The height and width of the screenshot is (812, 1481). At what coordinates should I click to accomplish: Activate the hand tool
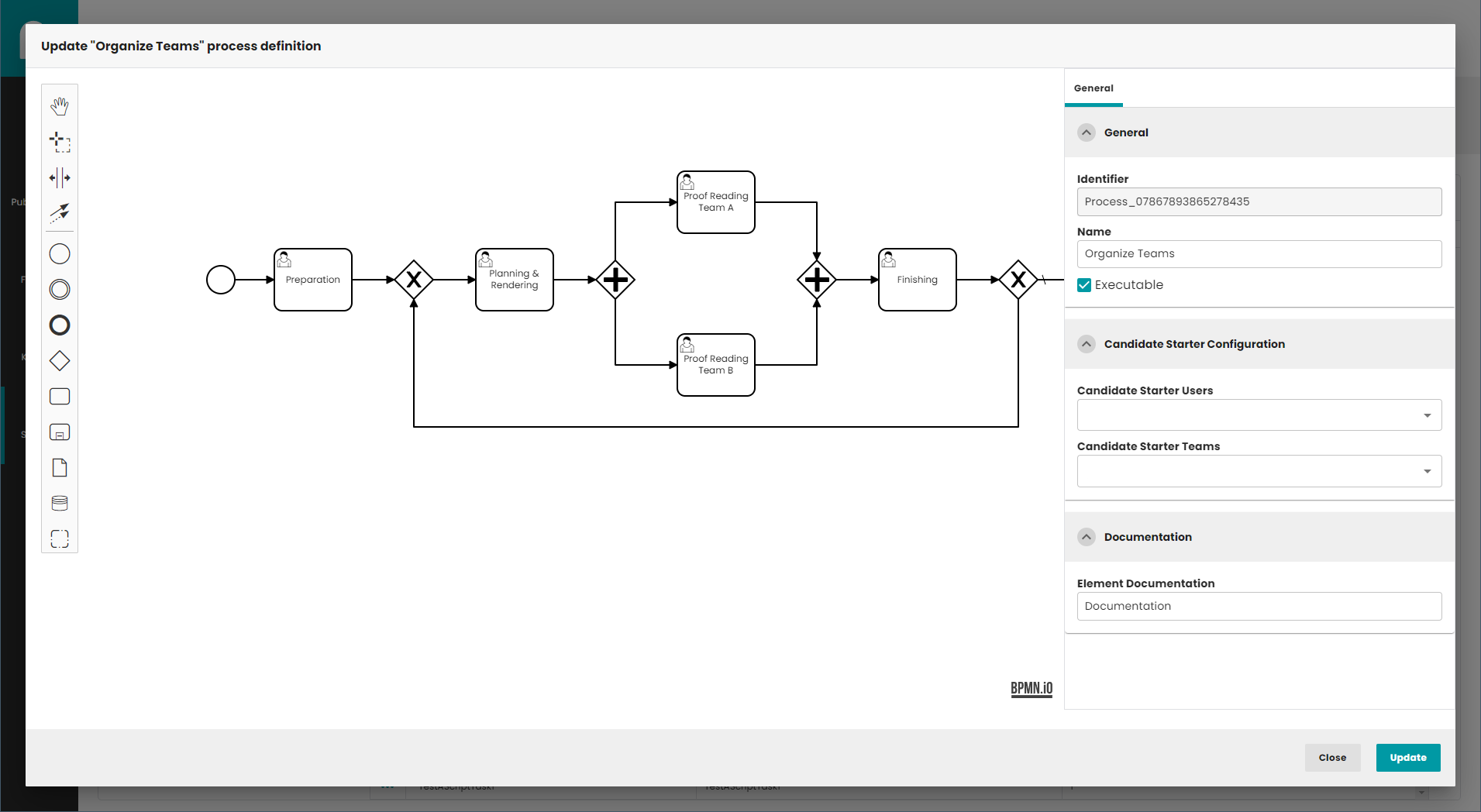click(x=60, y=106)
